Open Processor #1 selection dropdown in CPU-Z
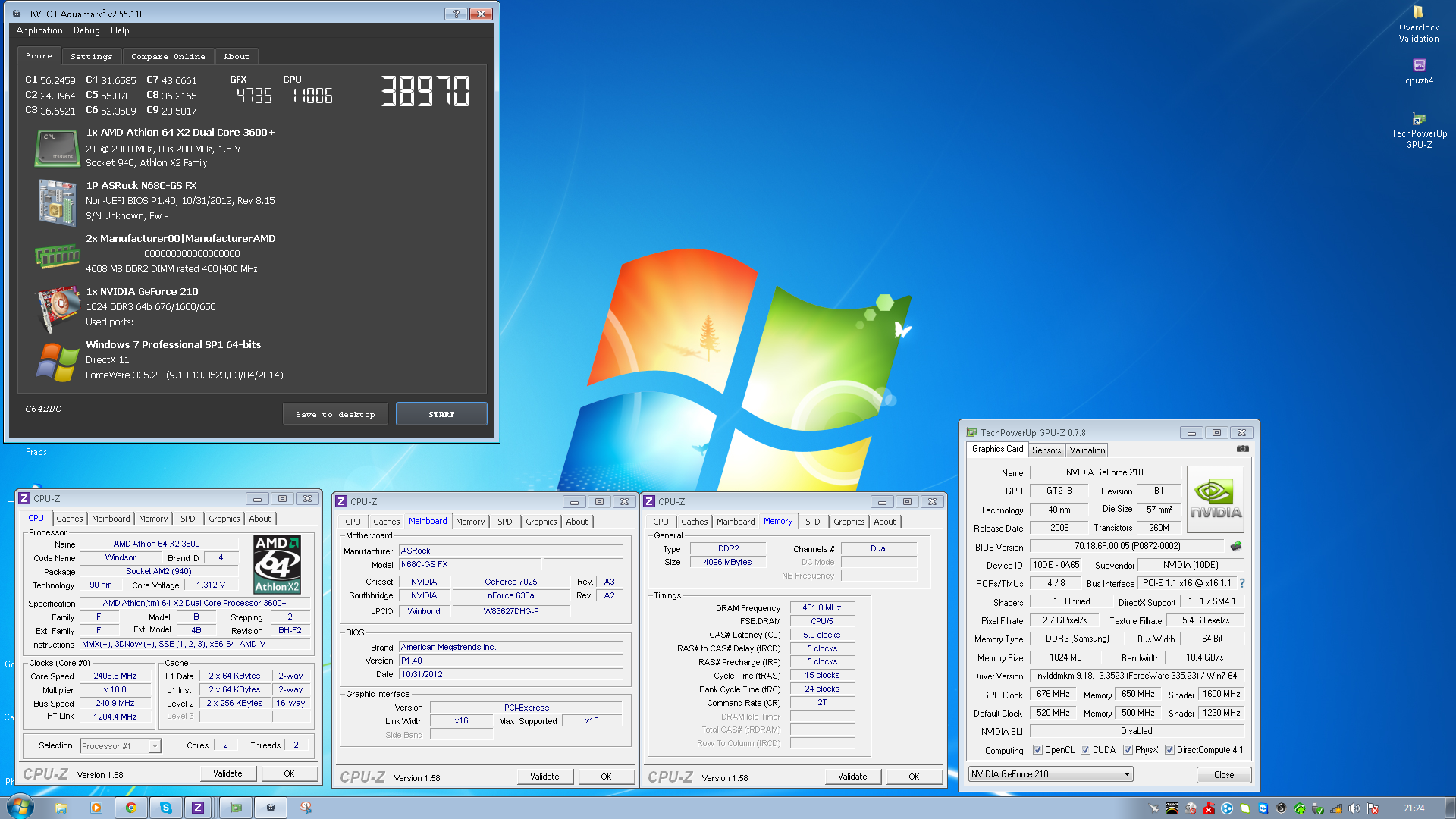This screenshot has width=1456, height=819. 121,746
